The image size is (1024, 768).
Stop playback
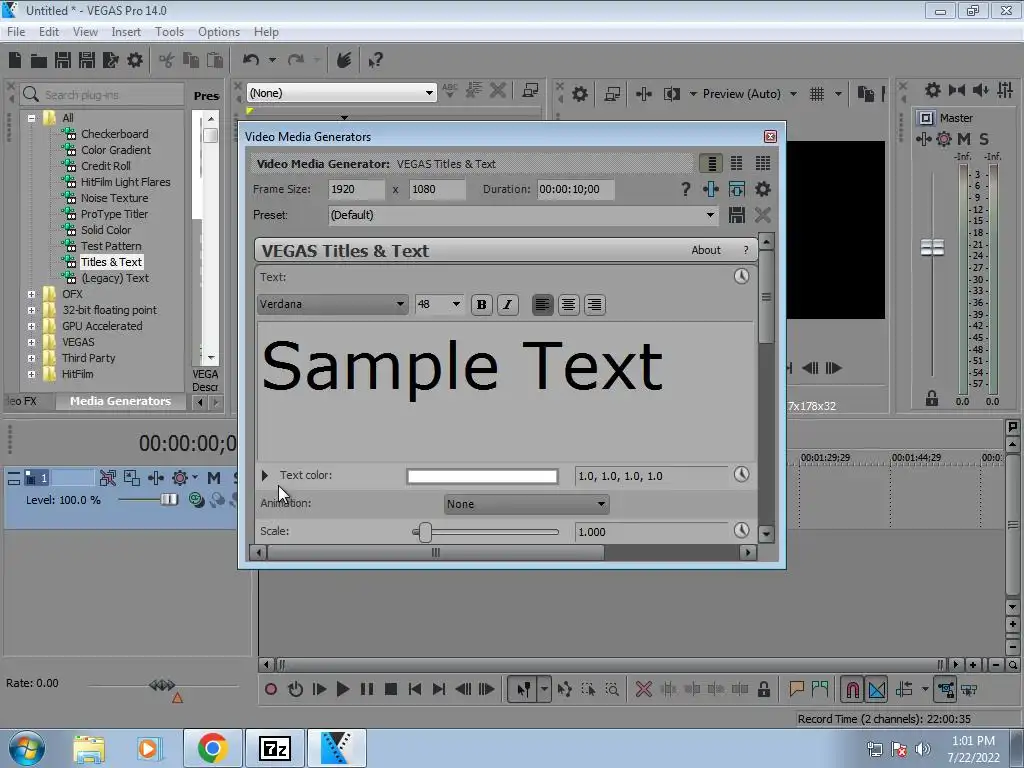tap(391, 689)
